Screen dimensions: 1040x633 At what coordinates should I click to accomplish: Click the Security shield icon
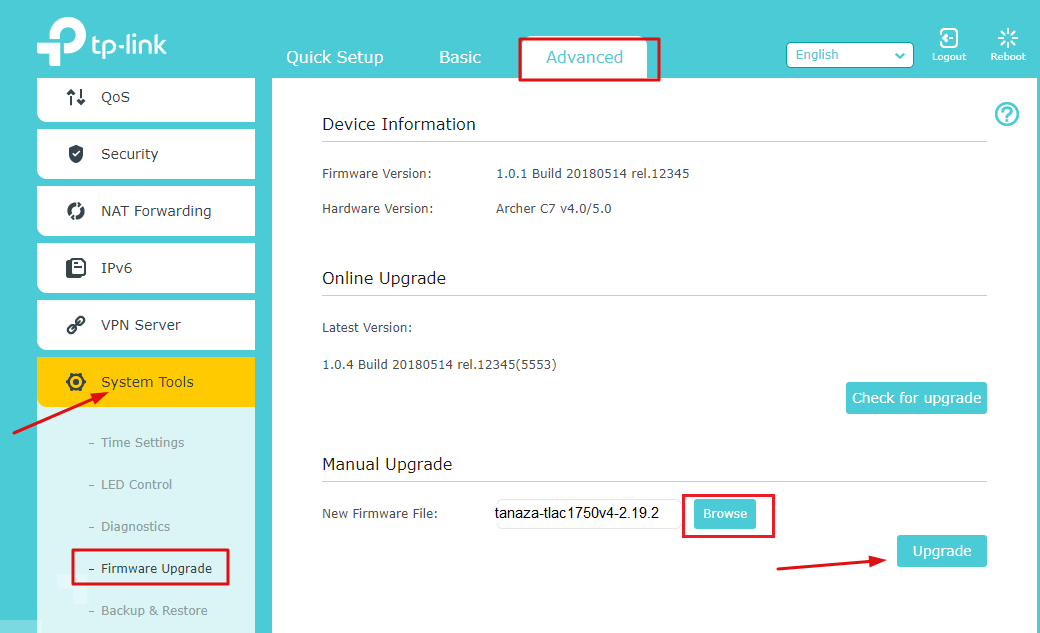coord(76,154)
